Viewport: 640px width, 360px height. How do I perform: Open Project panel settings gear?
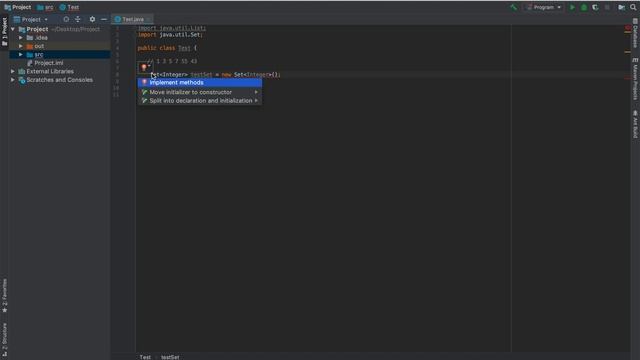(x=92, y=19)
